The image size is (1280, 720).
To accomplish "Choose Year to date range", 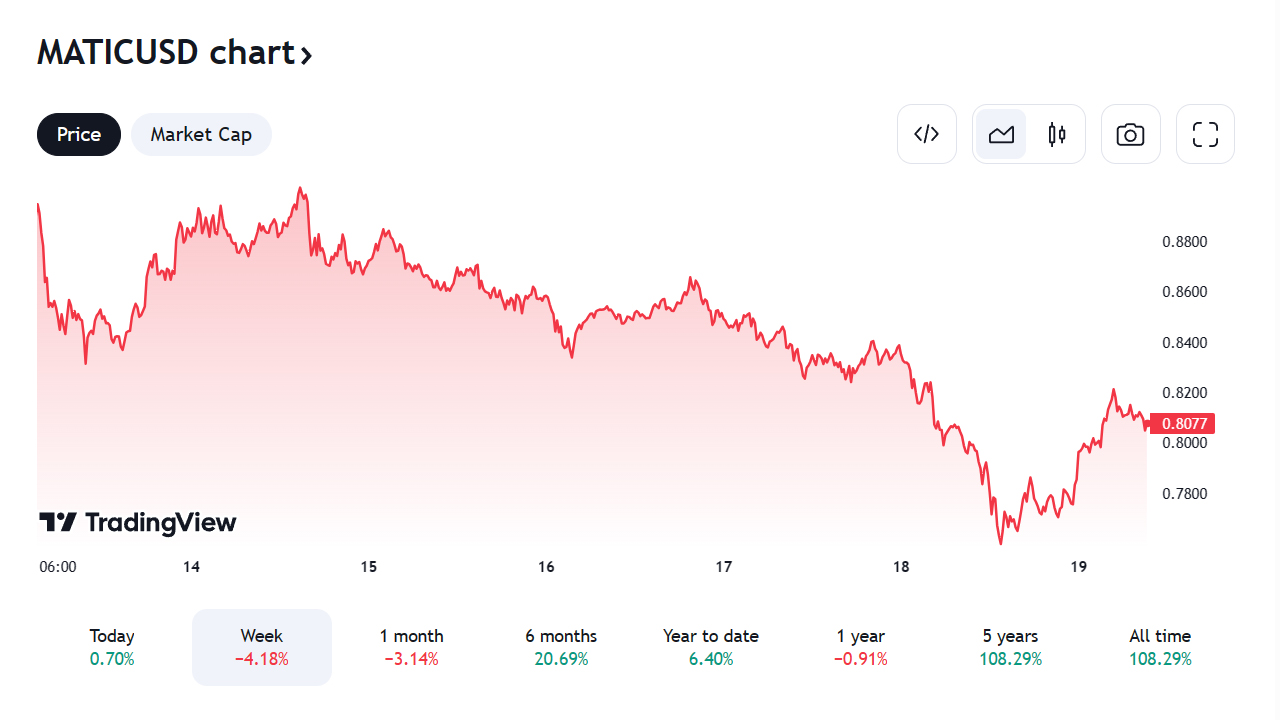I will click(711, 646).
